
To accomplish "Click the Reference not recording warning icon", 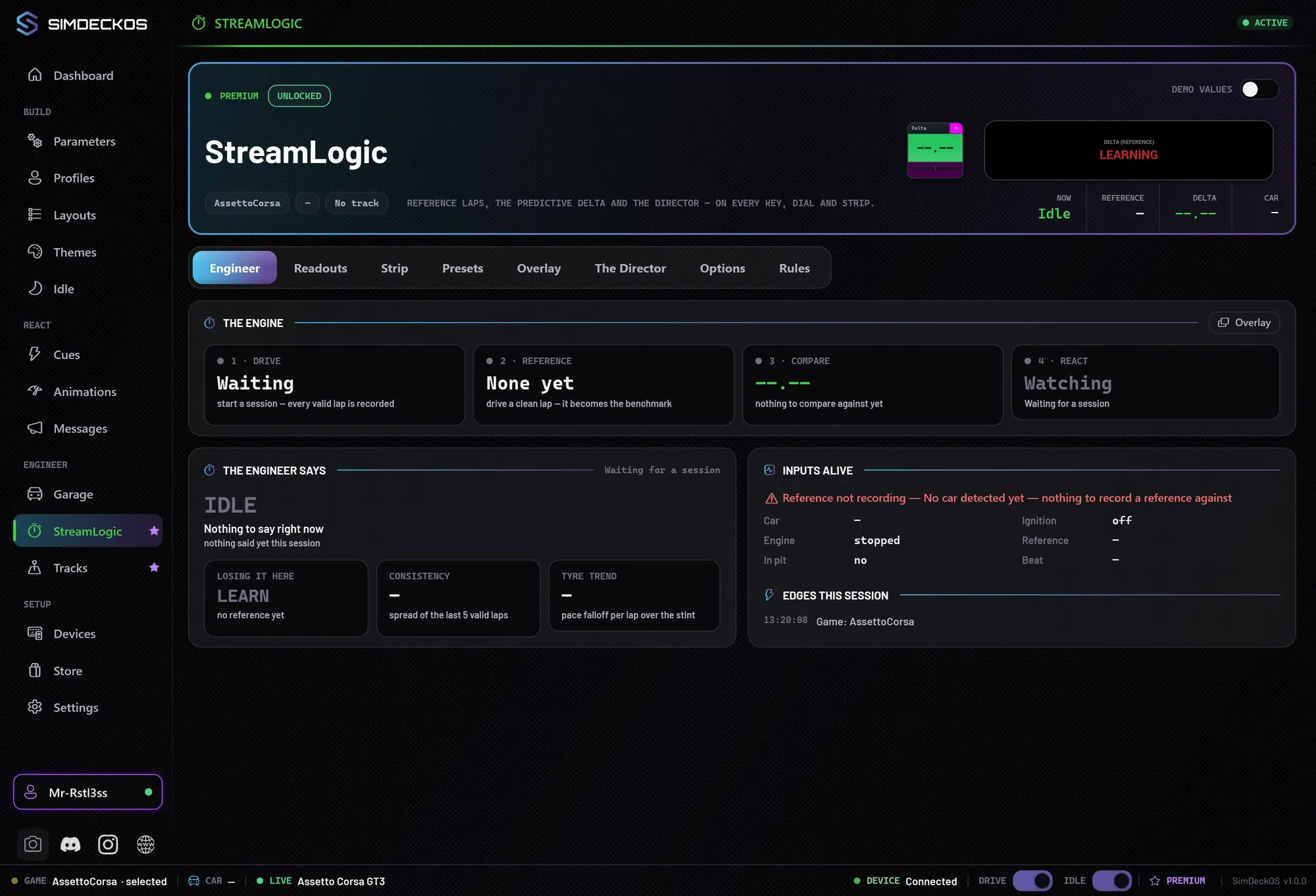I will click(x=771, y=499).
